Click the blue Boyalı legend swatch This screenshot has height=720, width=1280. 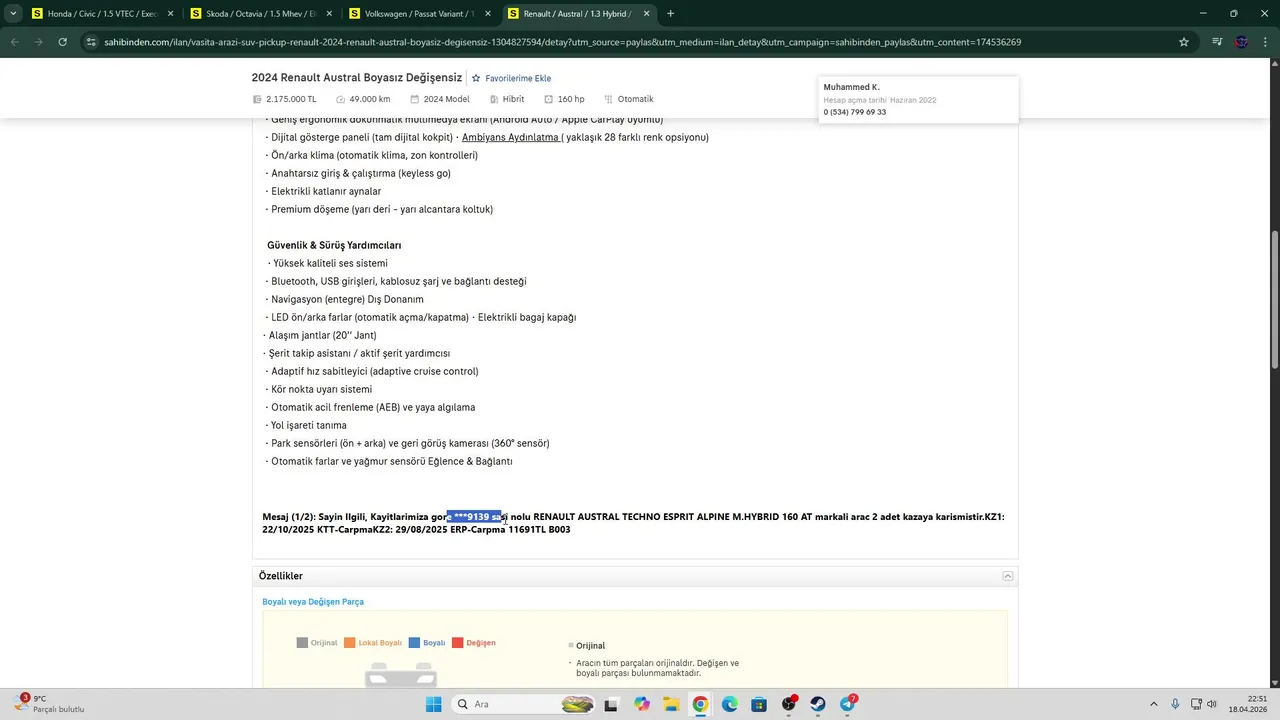(x=414, y=643)
